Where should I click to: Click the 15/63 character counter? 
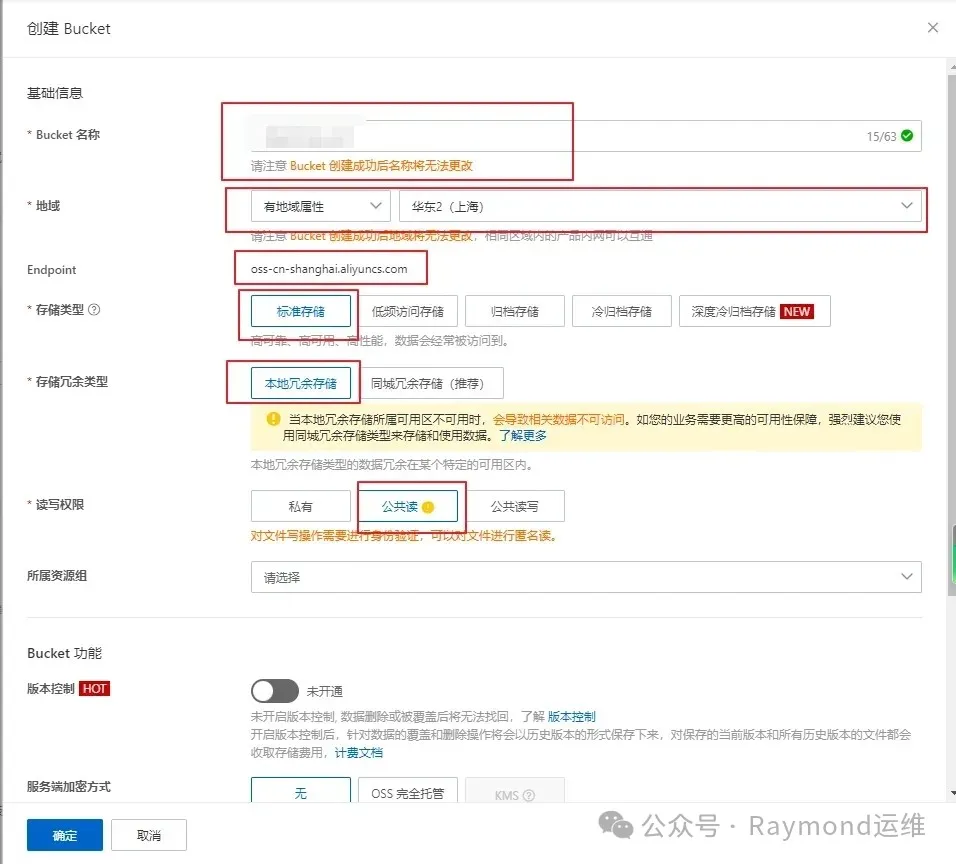pos(881,136)
